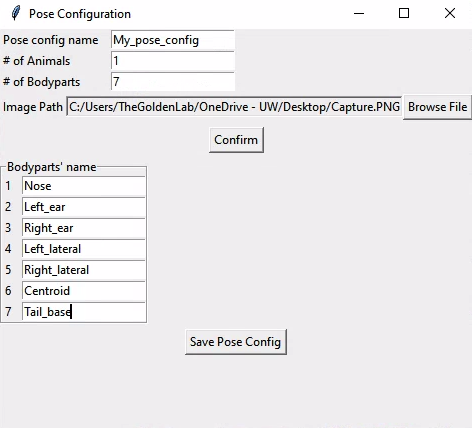Open the Browse File dialog
Screen dimensions: 472x428
point(437,107)
